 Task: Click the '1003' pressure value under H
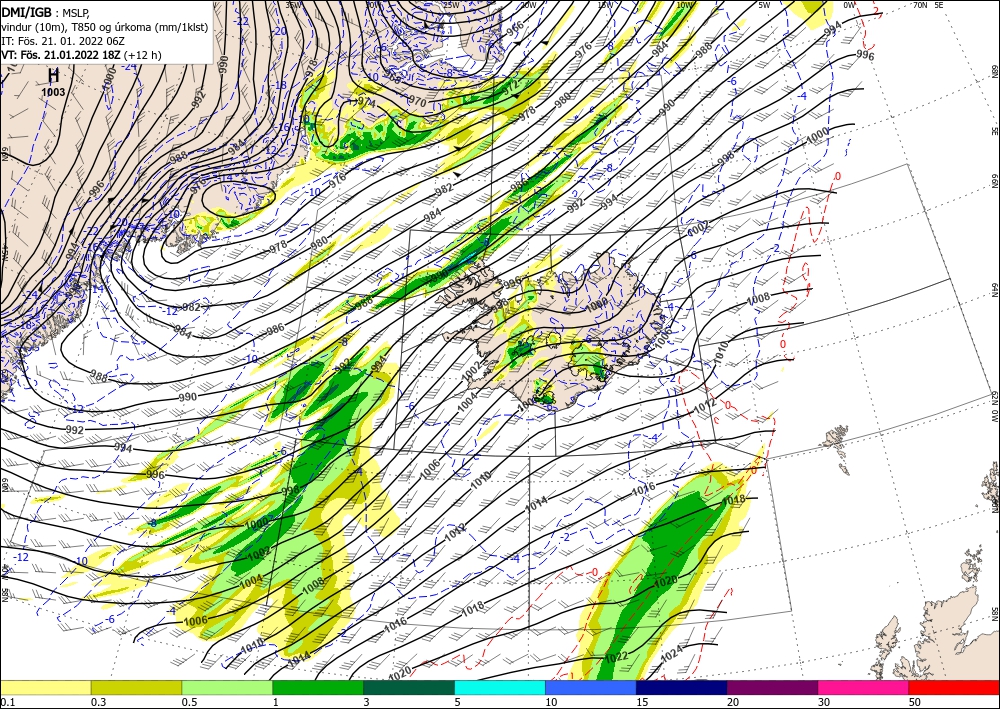(x=53, y=92)
